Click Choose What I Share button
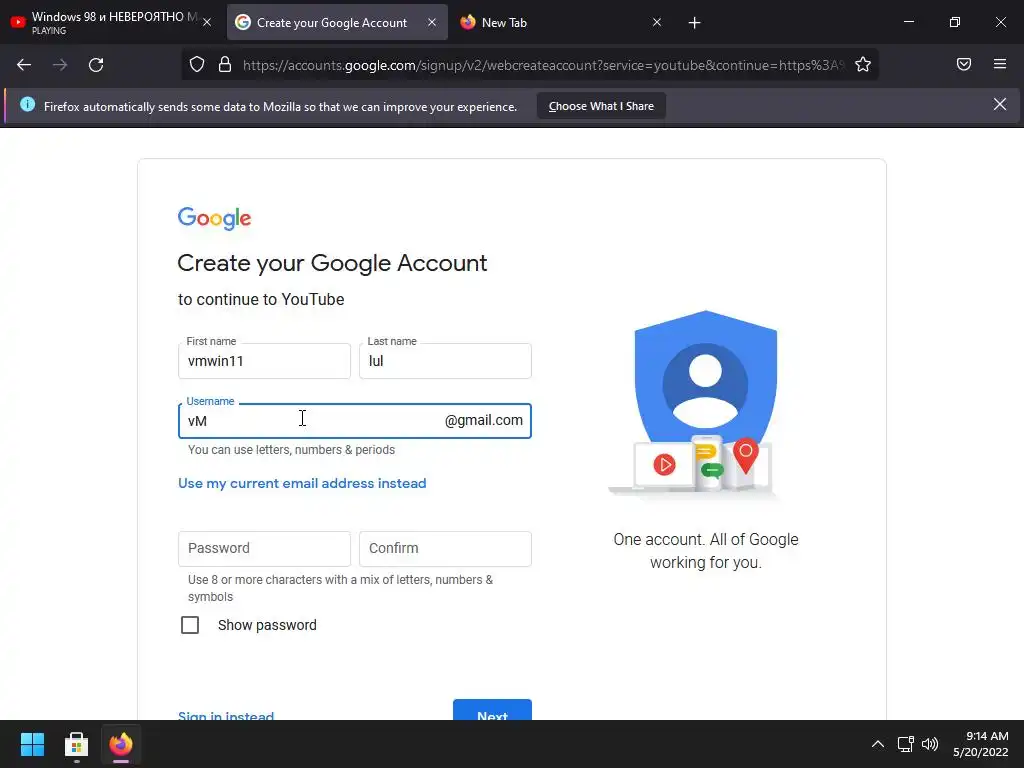Viewport: 1024px width, 768px height. point(601,106)
